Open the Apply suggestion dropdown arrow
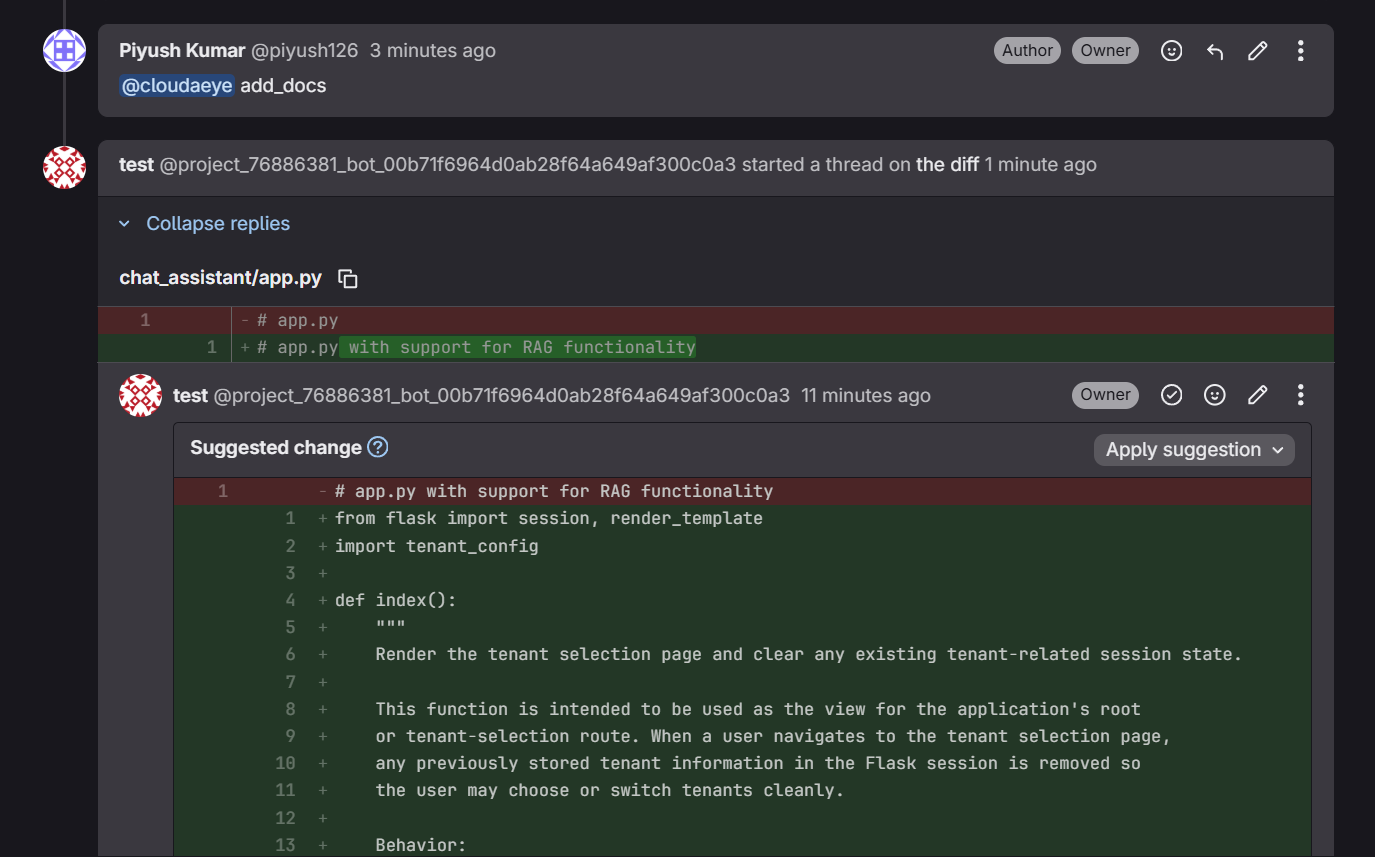 point(1278,449)
